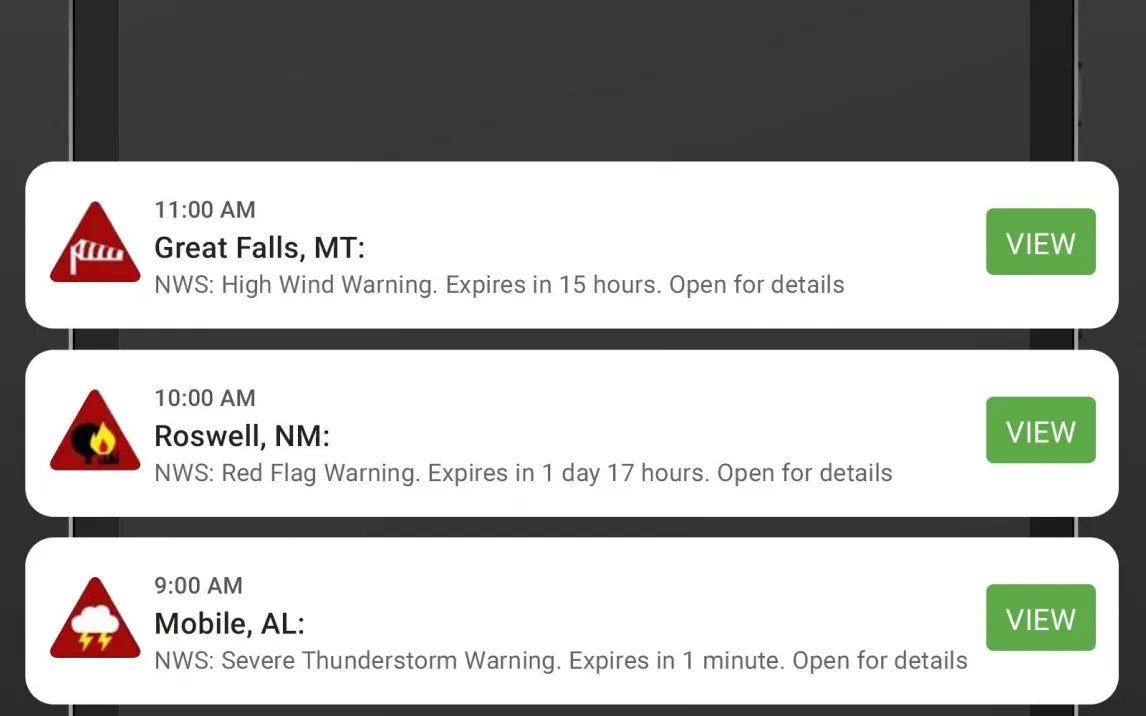Image resolution: width=1146 pixels, height=716 pixels.
Task: Click empty space right of Mobile title
Action: tap(643, 624)
